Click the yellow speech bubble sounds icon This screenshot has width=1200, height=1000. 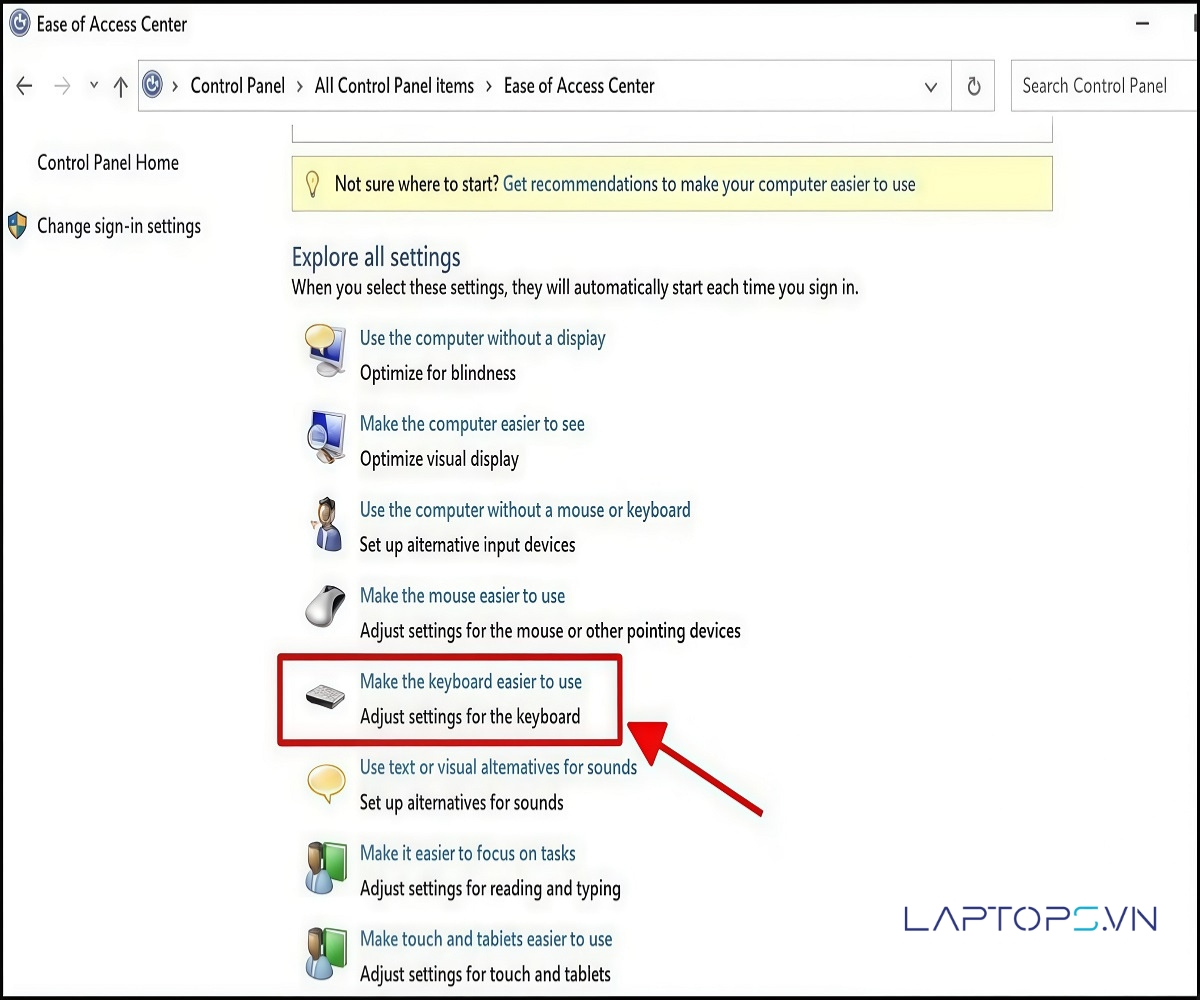click(326, 782)
